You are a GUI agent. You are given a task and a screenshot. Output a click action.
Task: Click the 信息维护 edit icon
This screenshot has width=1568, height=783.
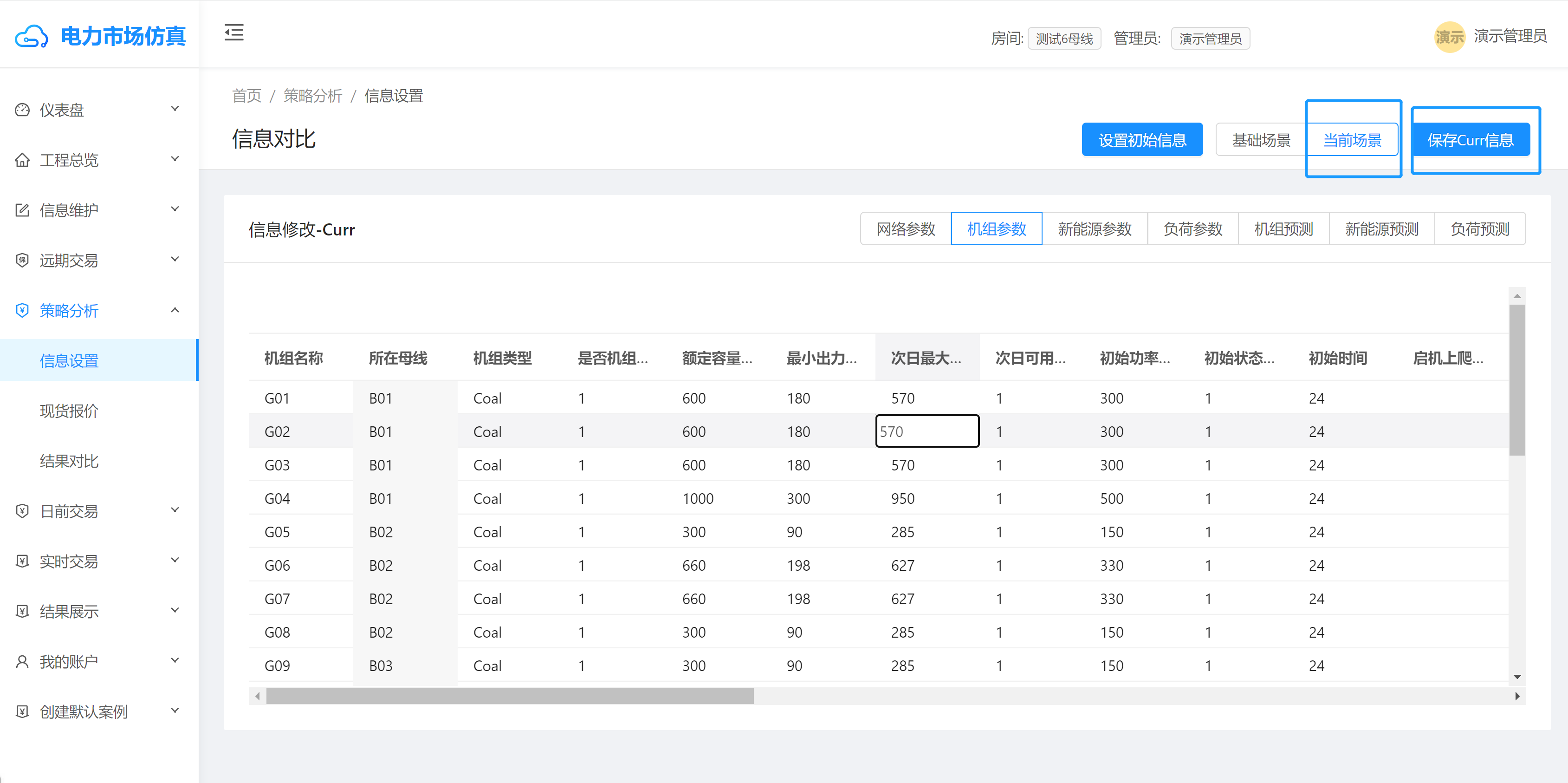pyautogui.click(x=22, y=210)
